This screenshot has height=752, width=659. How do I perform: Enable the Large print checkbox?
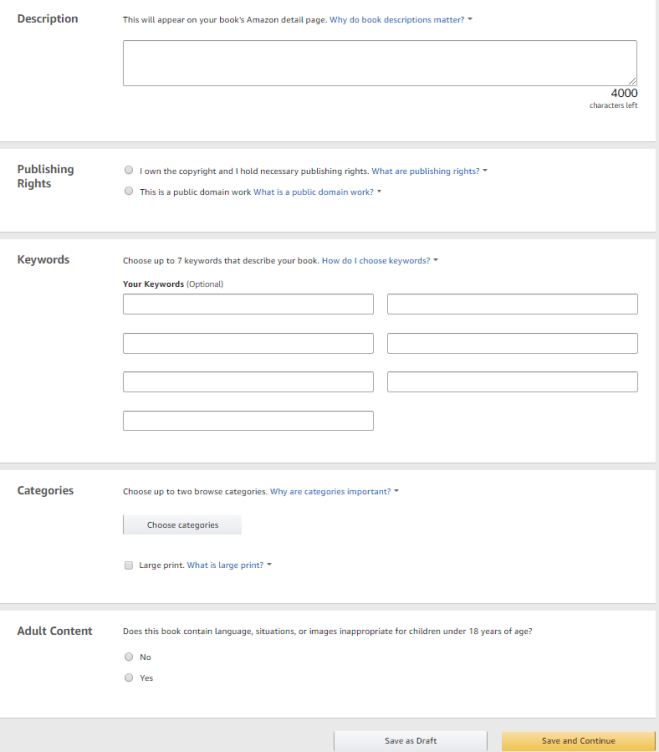pyautogui.click(x=129, y=565)
